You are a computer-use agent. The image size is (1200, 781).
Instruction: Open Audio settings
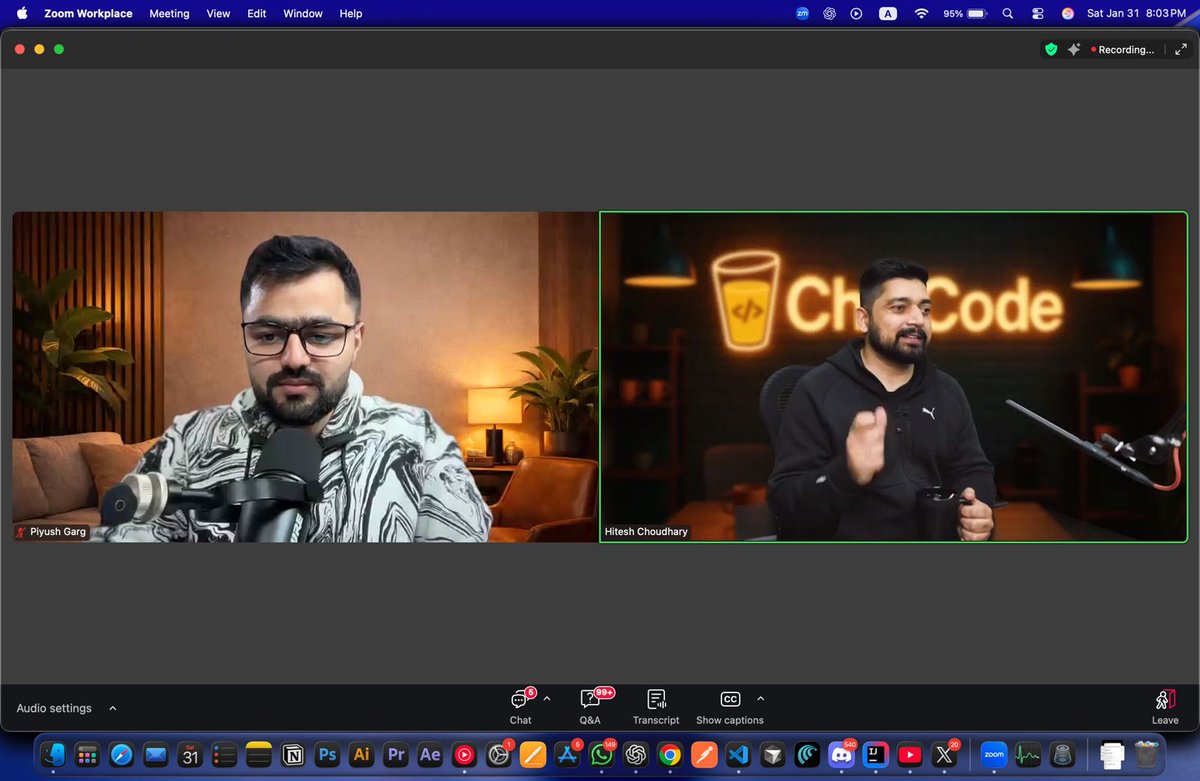(54, 708)
